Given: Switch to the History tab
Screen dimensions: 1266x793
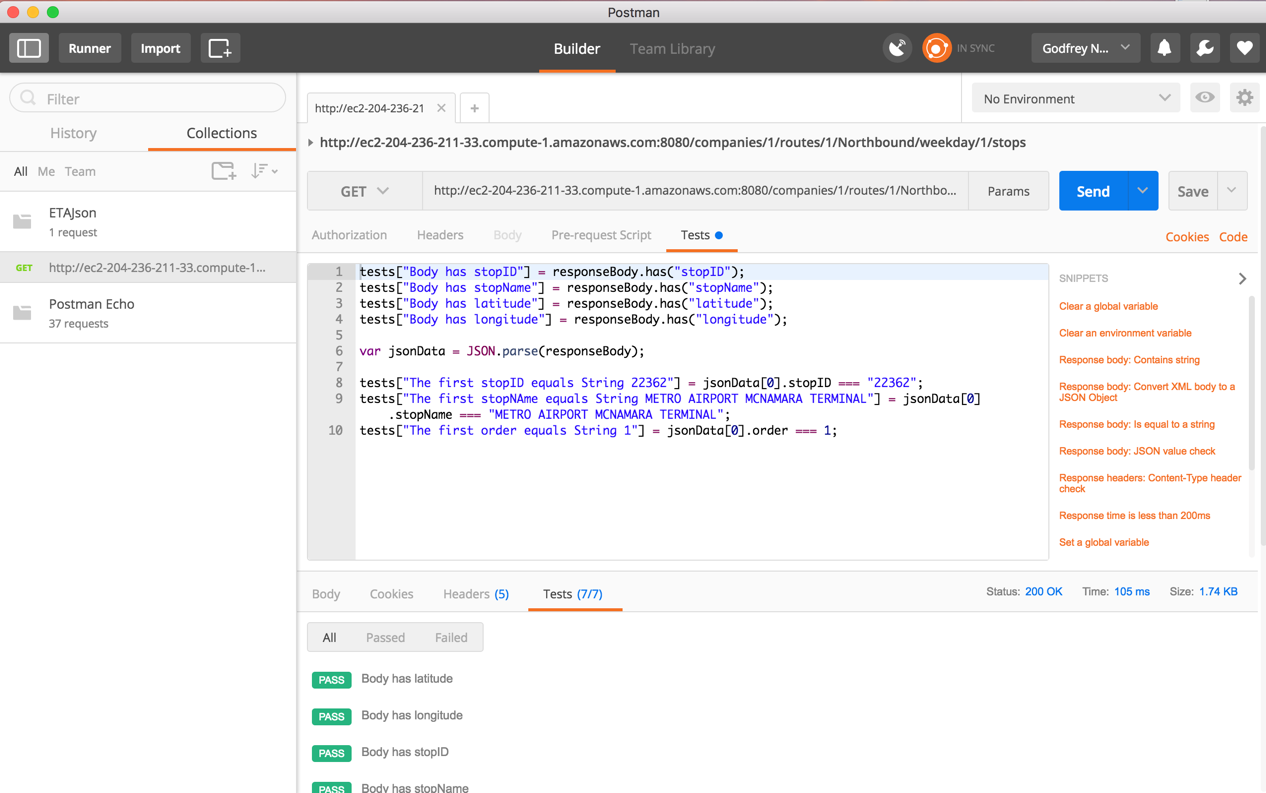Looking at the screenshot, I should [73, 133].
